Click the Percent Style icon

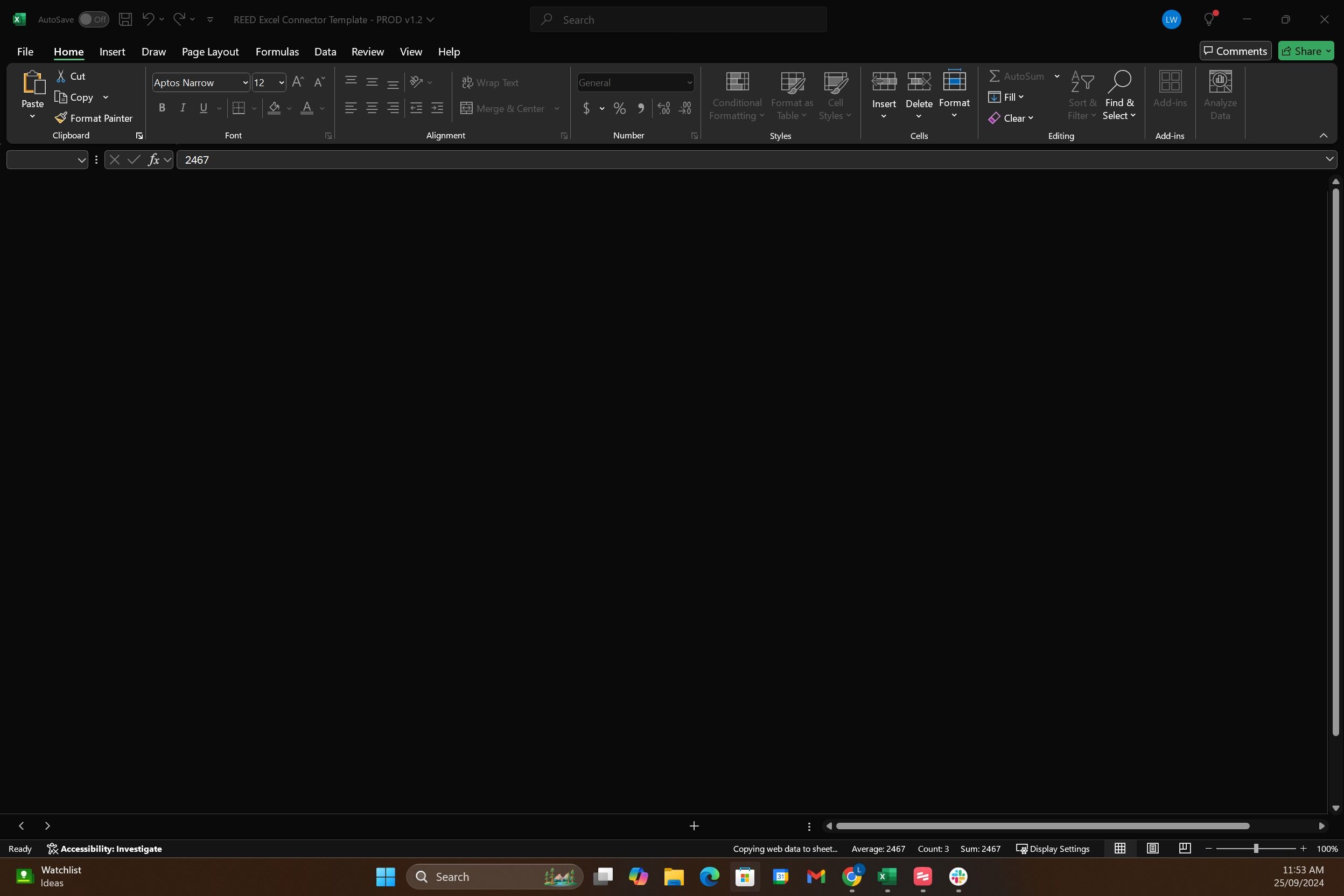619,108
